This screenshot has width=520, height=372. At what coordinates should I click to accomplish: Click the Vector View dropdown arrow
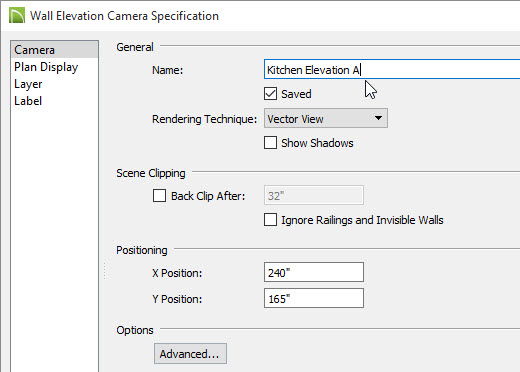point(378,118)
